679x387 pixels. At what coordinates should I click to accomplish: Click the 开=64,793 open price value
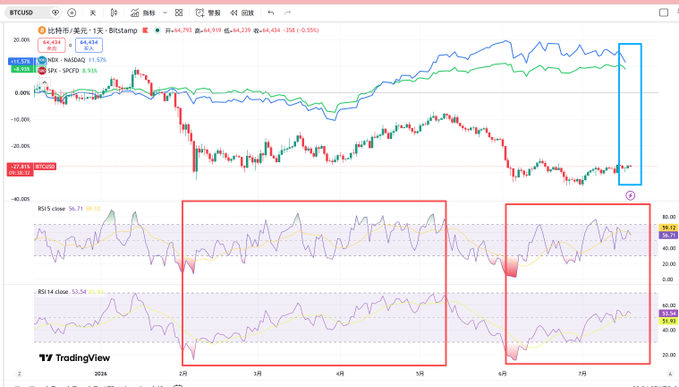click(179, 30)
